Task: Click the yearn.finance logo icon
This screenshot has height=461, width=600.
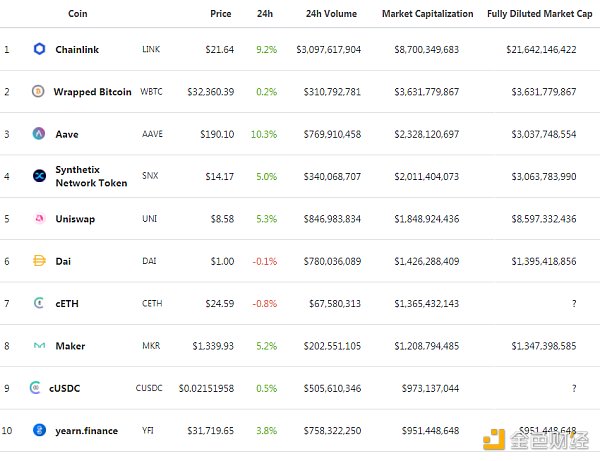Action: (39, 431)
